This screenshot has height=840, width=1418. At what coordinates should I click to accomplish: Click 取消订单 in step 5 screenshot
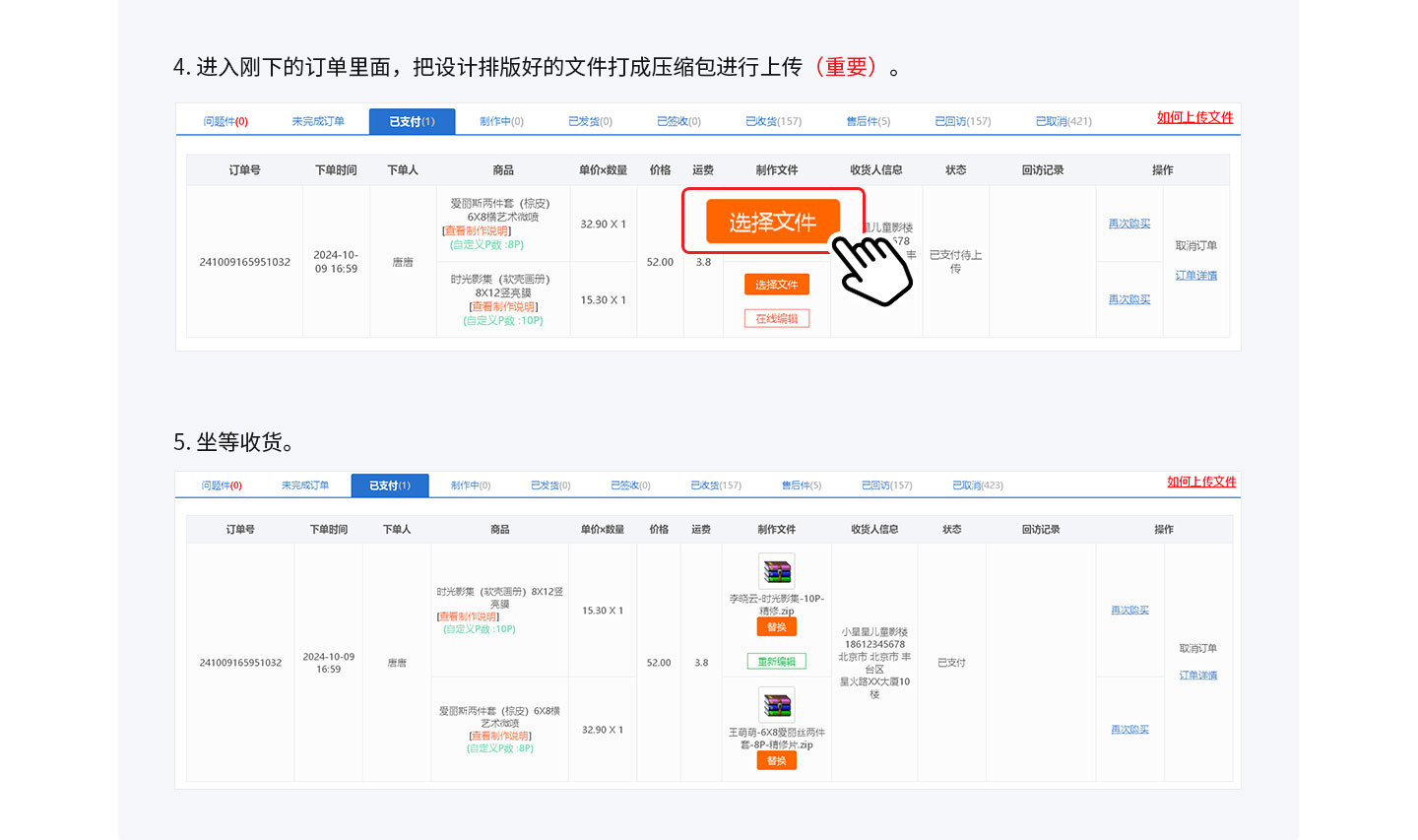[1198, 648]
